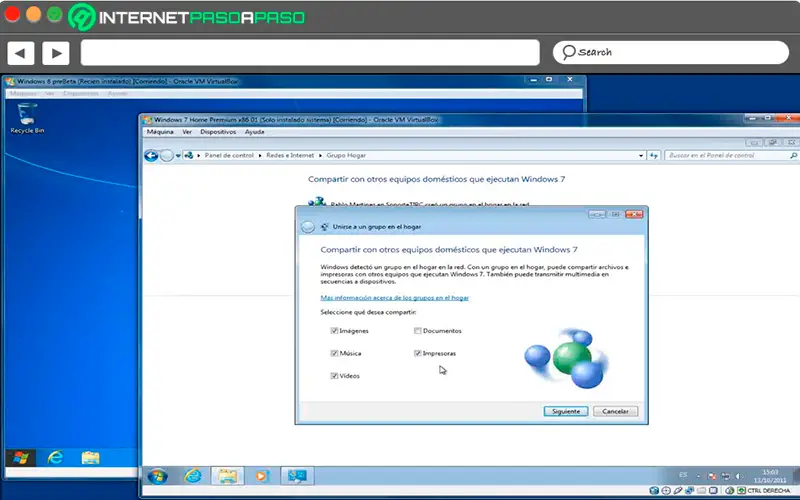The height and width of the screenshot is (500, 800).
Task: Click the Start button in the Windows 8 VM
Action: [x=20, y=458]
